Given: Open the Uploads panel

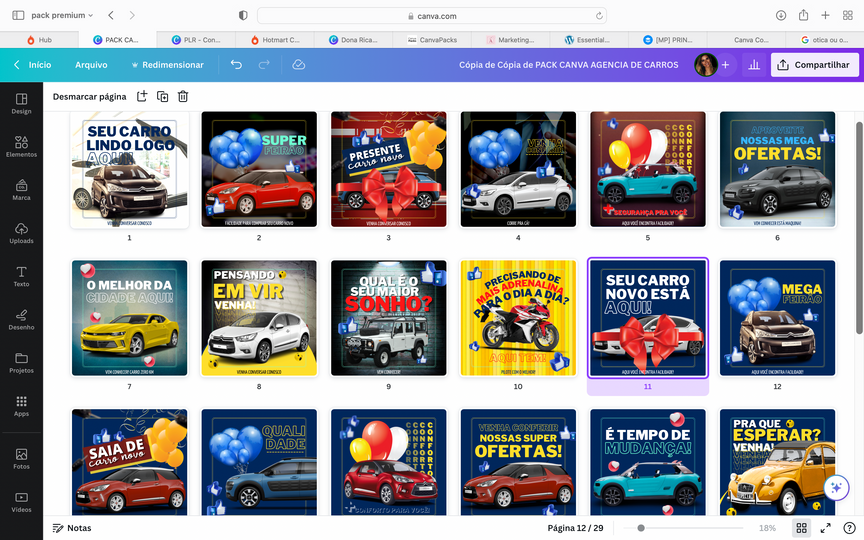Looking at the screenshot, I should tap(21, 232).
